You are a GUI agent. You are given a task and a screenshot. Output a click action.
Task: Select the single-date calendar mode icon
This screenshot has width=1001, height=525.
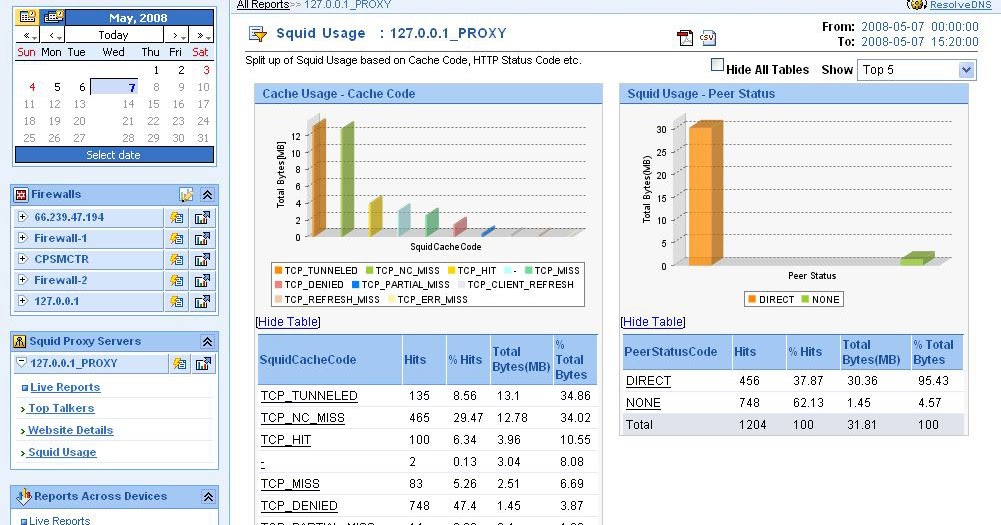pyautogui.click(x=27, y=17)
